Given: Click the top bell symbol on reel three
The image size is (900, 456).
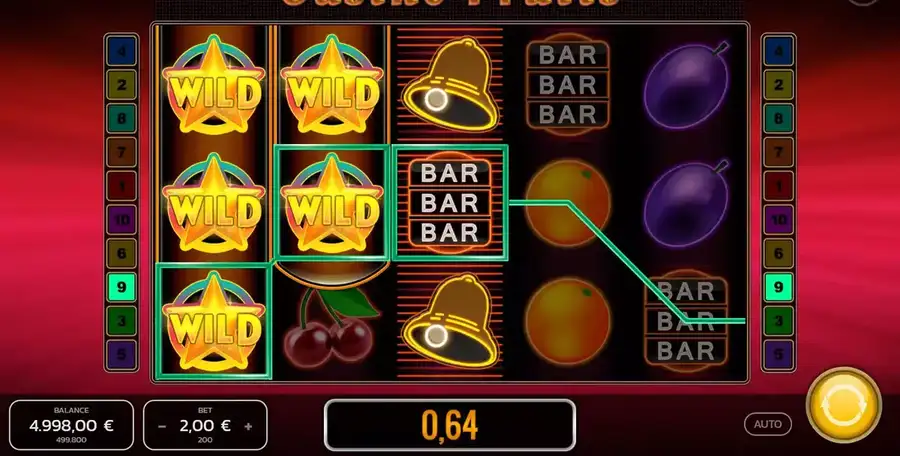Looking at the screenshot, I should coord(451,84).
